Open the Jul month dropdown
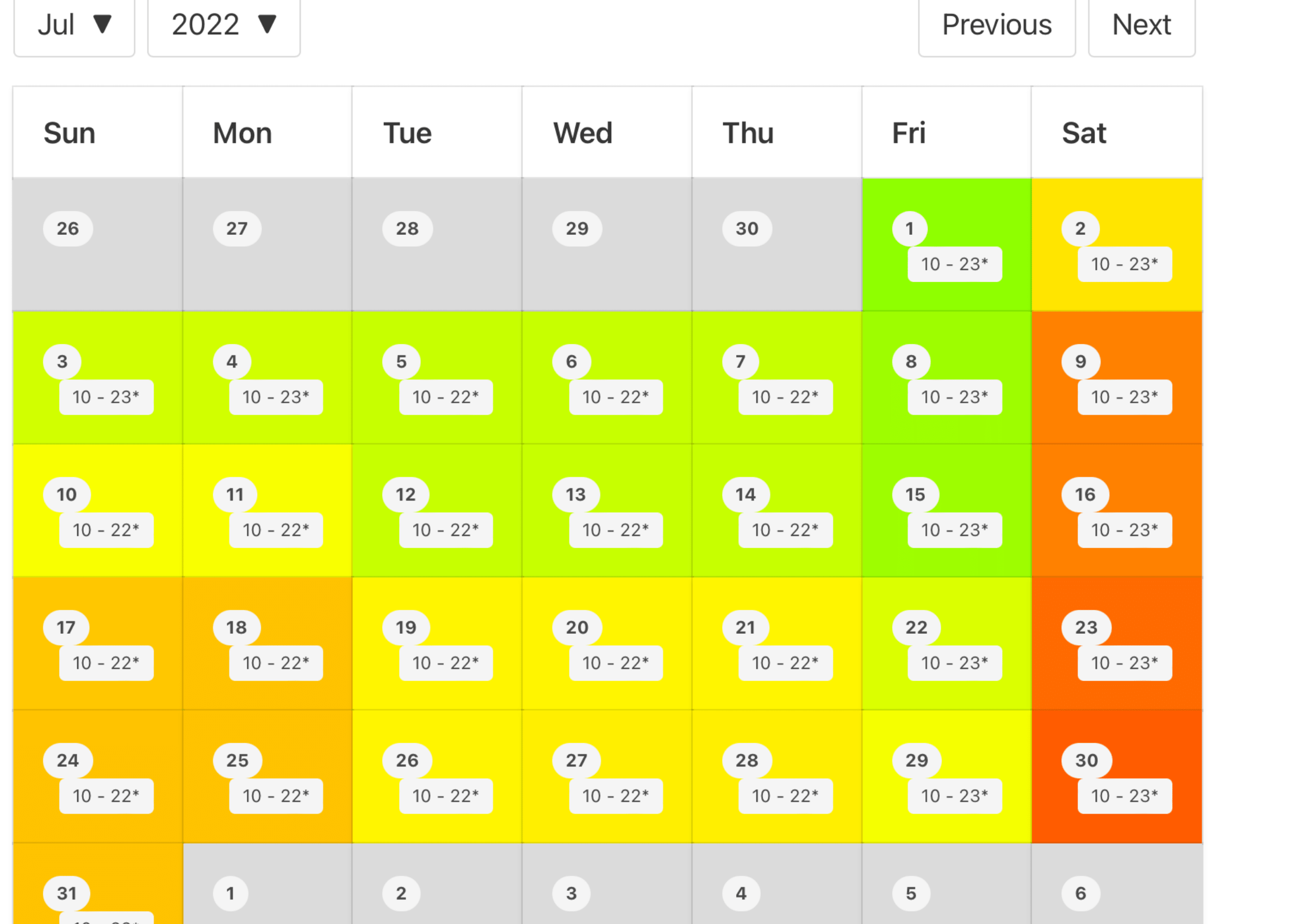1305x924 pixels. [74, 25]
